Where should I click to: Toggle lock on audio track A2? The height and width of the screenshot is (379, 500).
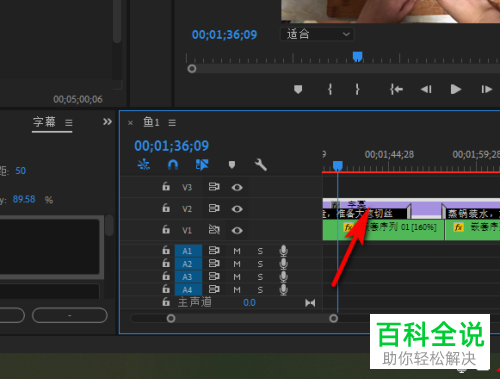coord(166,263)
